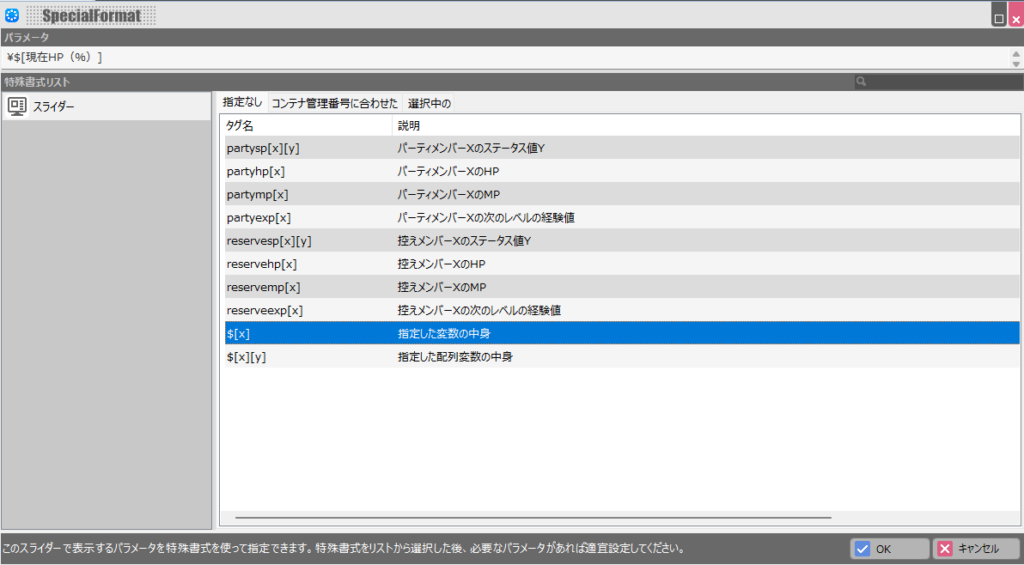Viewport: 1024px width, 565px height.
Task: Click parameter field down arrow
Action: [1016, 63]
